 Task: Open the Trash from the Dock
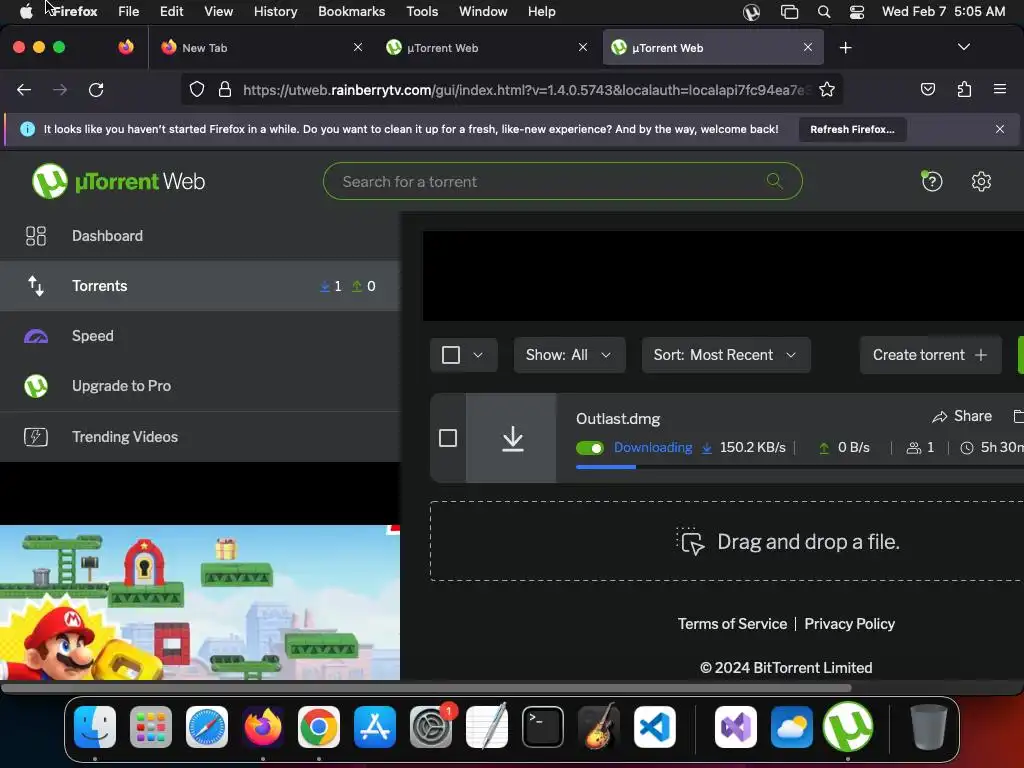click(928, 727)
